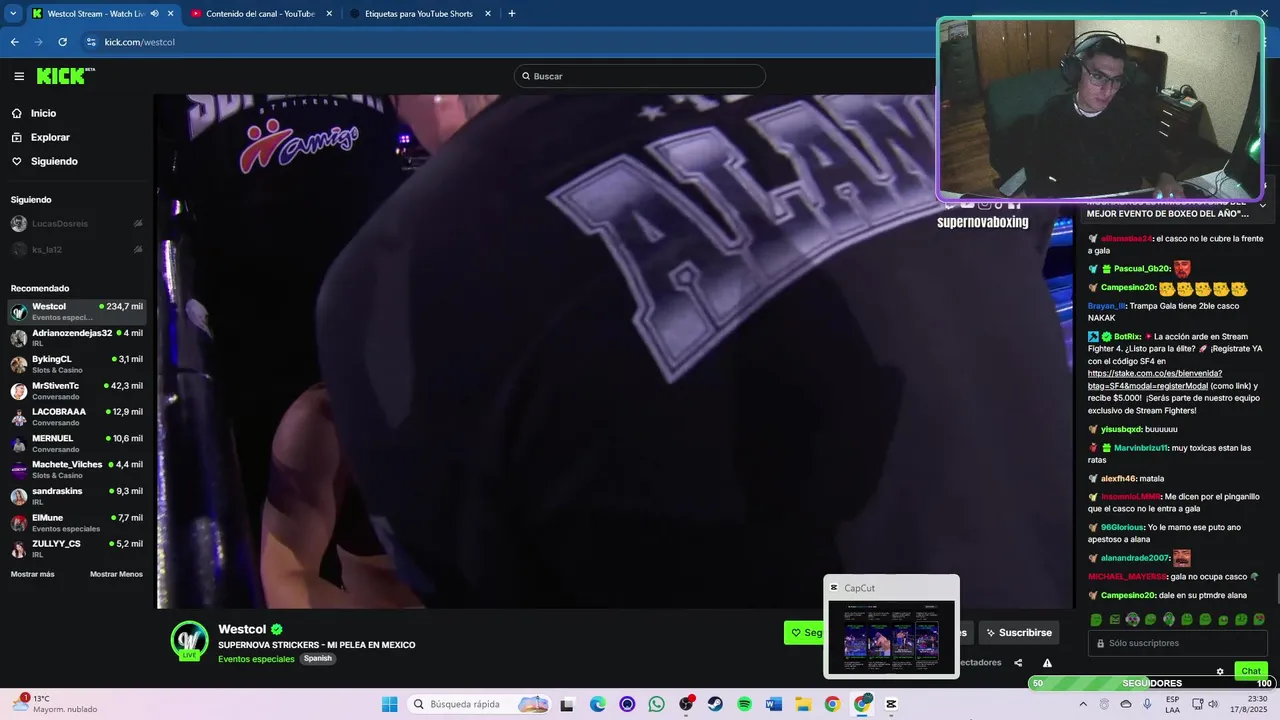This screenshot has height=720, width=1280.
Task: Open ZULLYY_CS recommended channel
Action: point(76,549)
